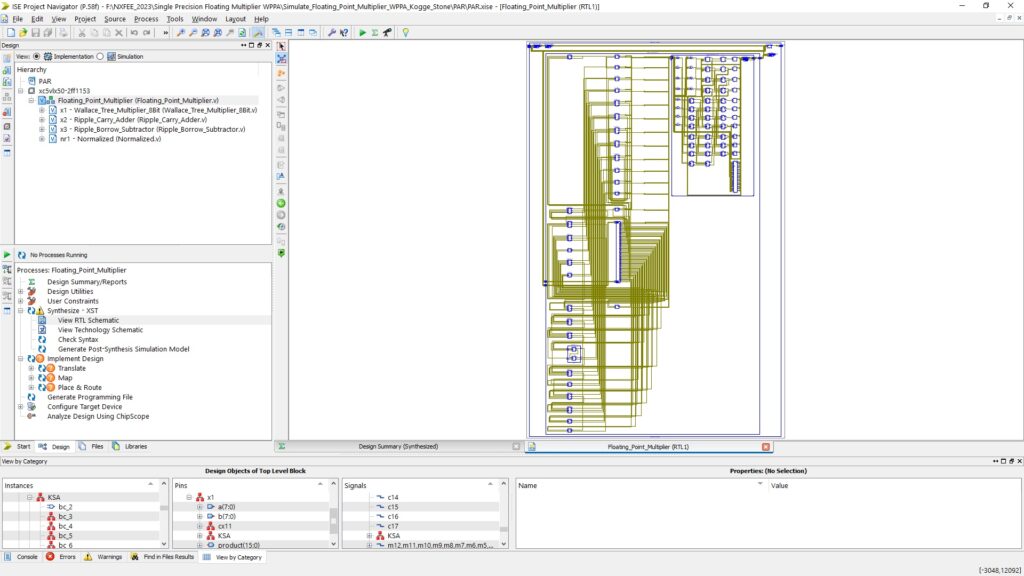Image resolution: width=1024 pixels, height=576 pixels.
Task: Expand the Translate process node
Action: pyautogui.click(x=30, y=368)
